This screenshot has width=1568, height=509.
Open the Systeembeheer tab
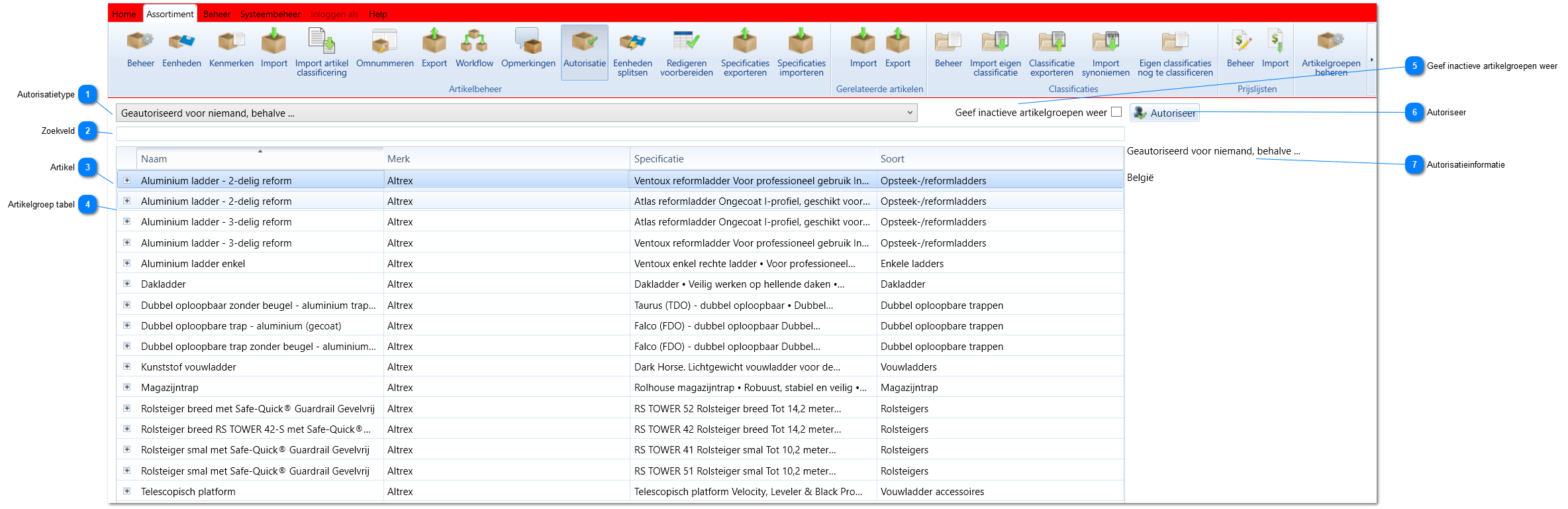[x=270, y=14]
